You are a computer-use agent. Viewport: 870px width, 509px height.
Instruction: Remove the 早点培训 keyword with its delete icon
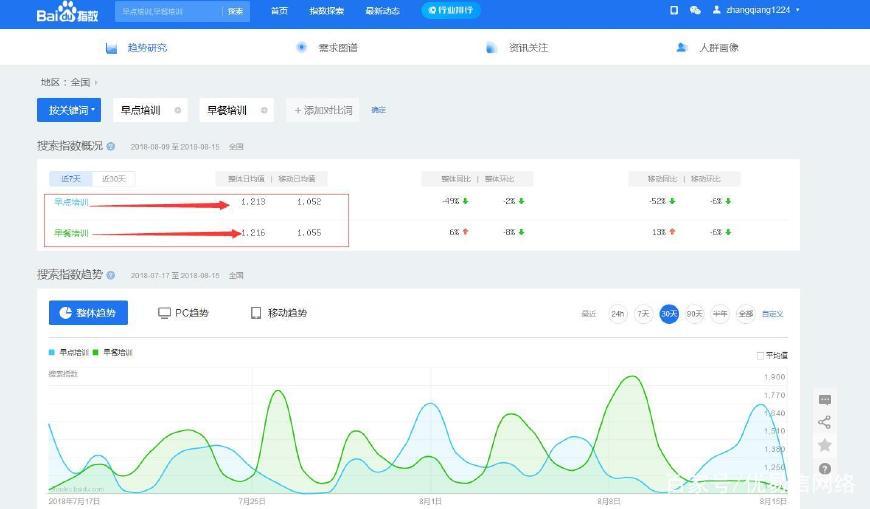[x=178, y=110]
